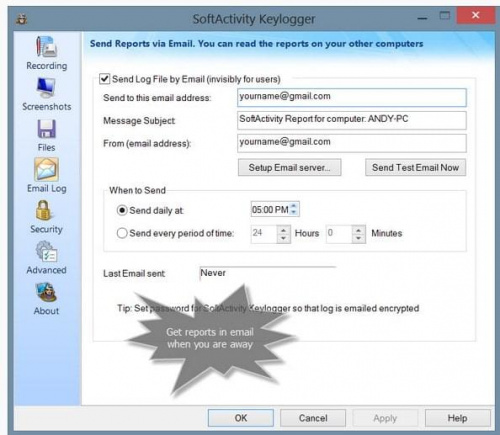Decrease the Hours value spinner
This screenshot has height=435, width=500.
point(283,238)
